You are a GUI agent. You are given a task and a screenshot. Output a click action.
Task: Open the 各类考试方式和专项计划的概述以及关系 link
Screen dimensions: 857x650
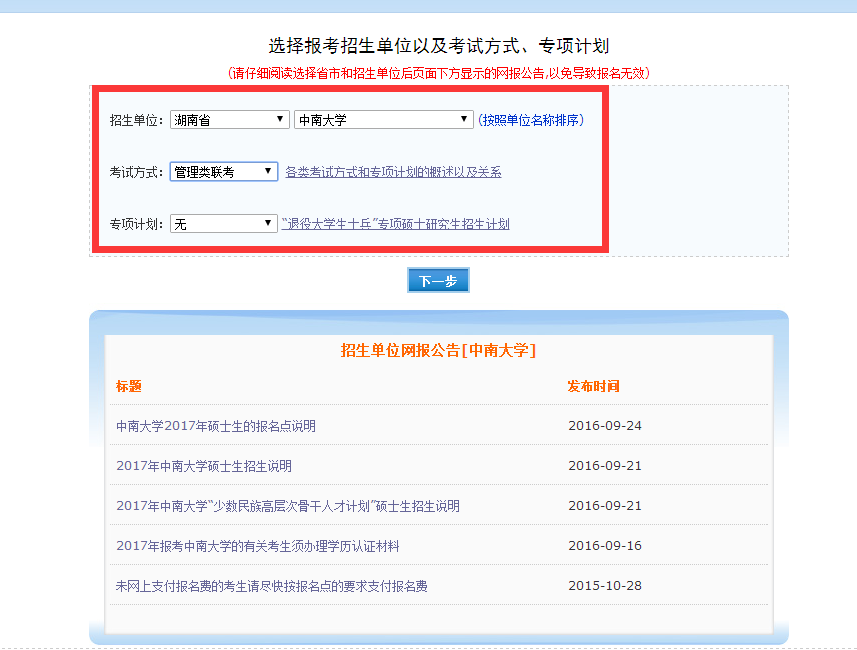(x=393, y=172)
